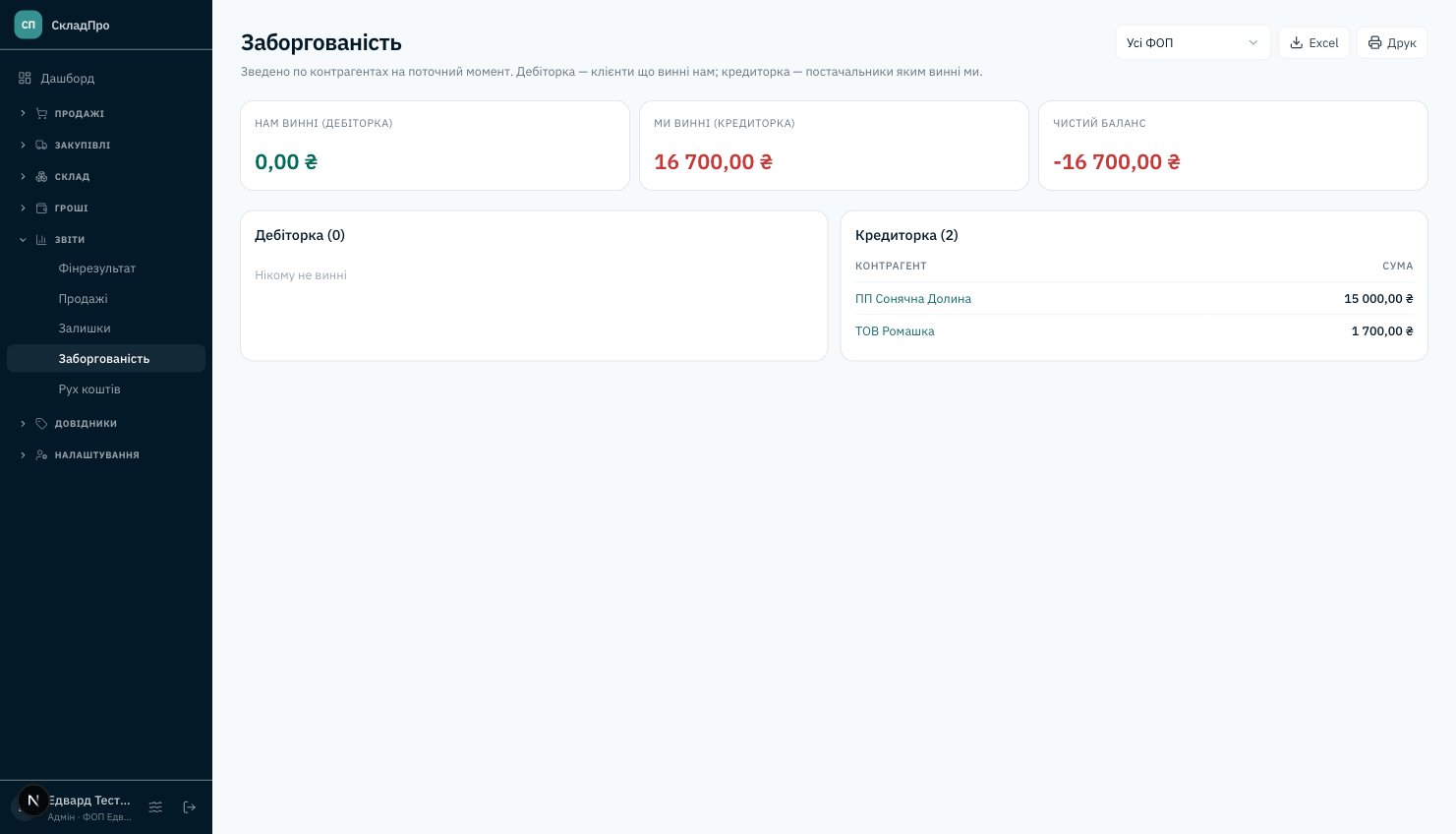Open the Дашборд grid icon
1456x834 pixels.
[x=25, y=78]
